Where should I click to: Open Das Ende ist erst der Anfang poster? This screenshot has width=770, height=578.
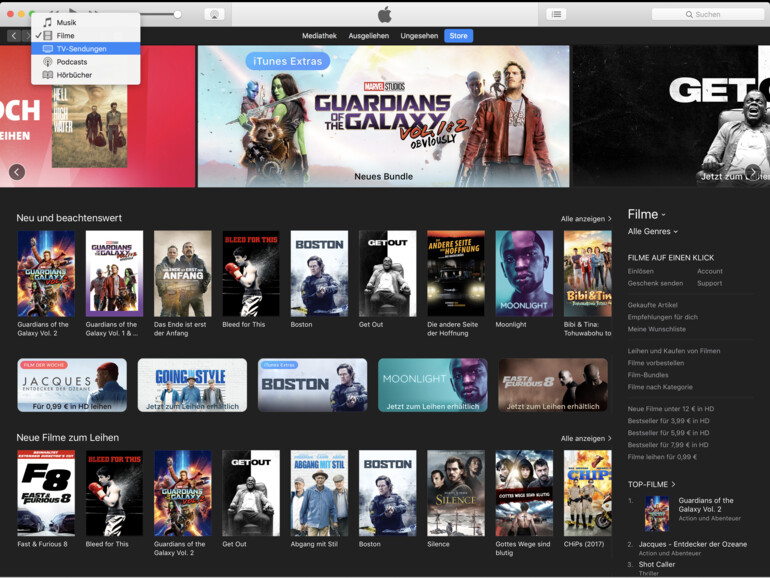(183, 274)
